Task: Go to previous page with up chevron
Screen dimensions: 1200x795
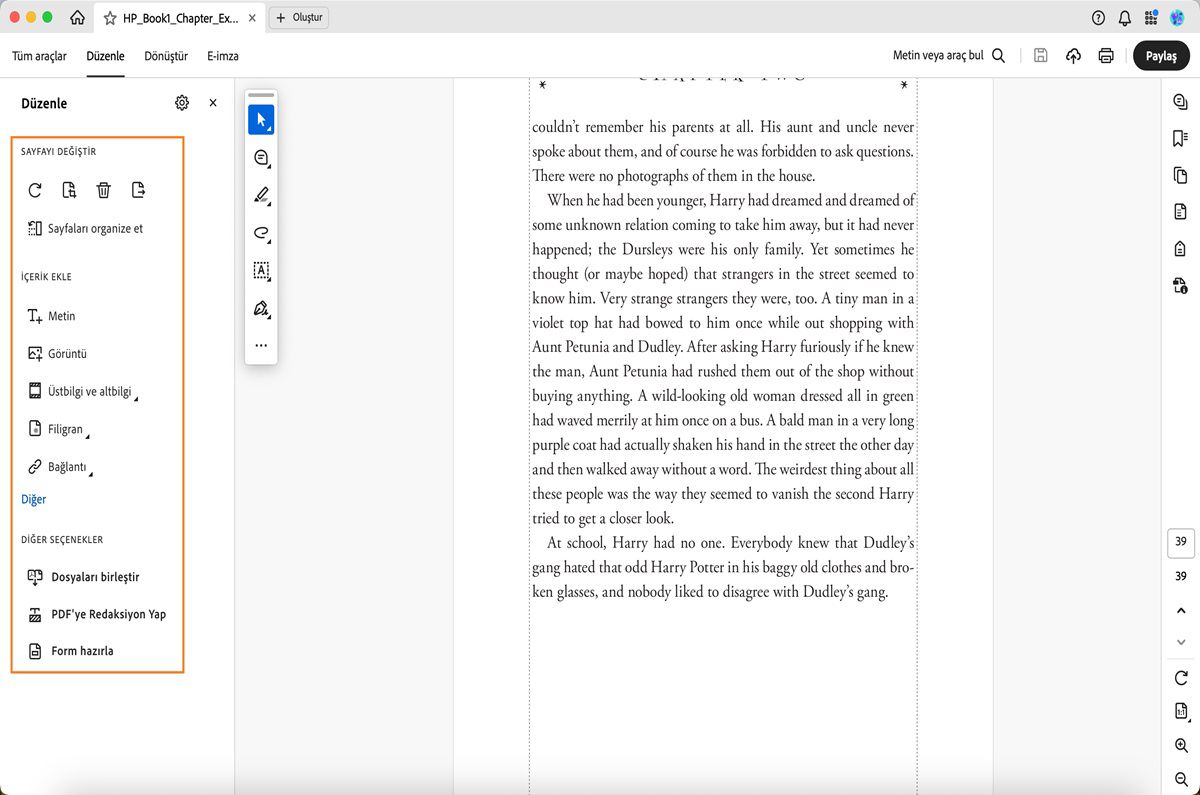Action: [x=1181, y=610]
